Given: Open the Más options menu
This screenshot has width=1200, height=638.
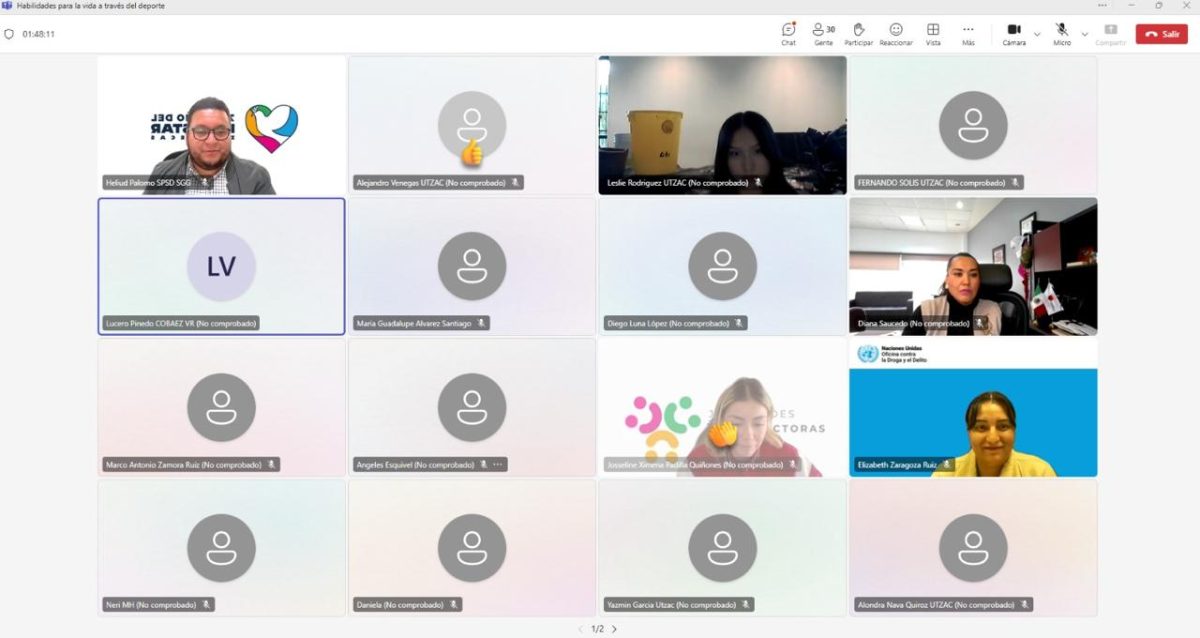Looking at the screenshot, I should tap(968, 32).
